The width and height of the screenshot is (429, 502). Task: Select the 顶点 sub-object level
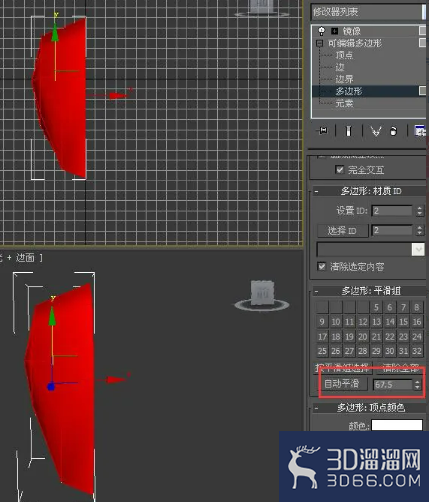344,55
